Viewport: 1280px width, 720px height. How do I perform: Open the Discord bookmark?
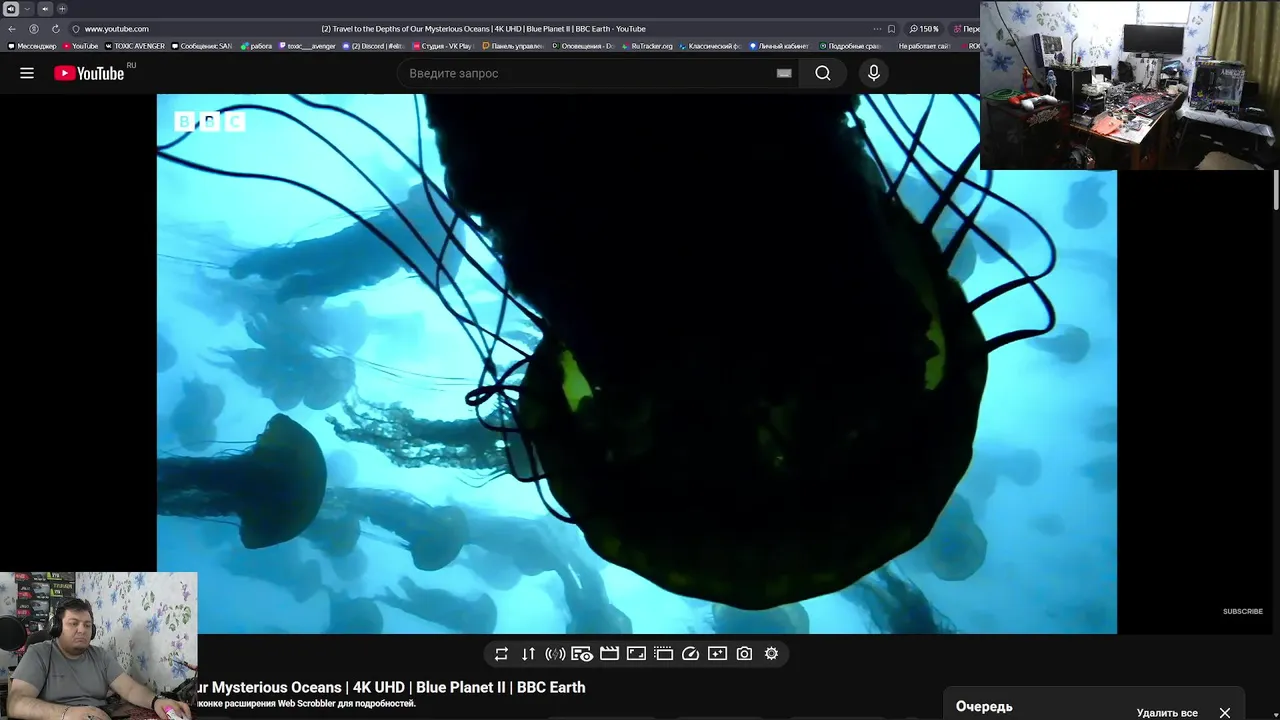coord(372,46)
